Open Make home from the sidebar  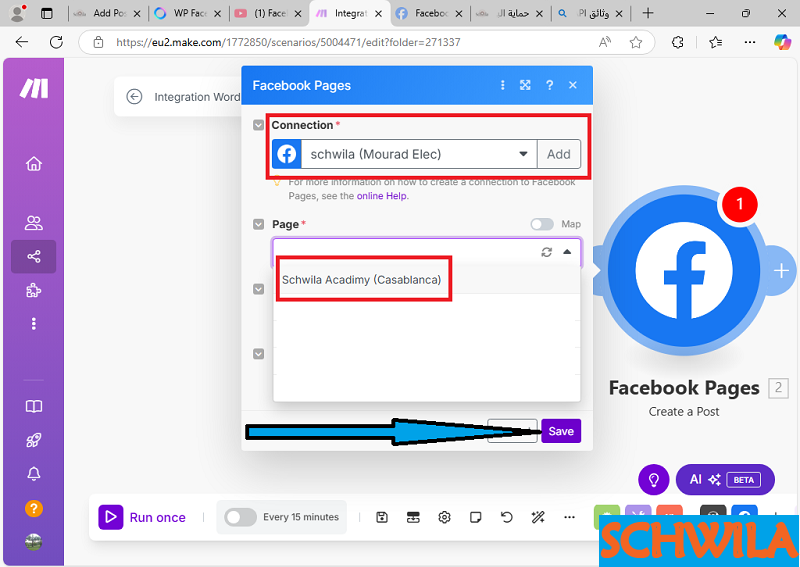click(x=34, y=164)
